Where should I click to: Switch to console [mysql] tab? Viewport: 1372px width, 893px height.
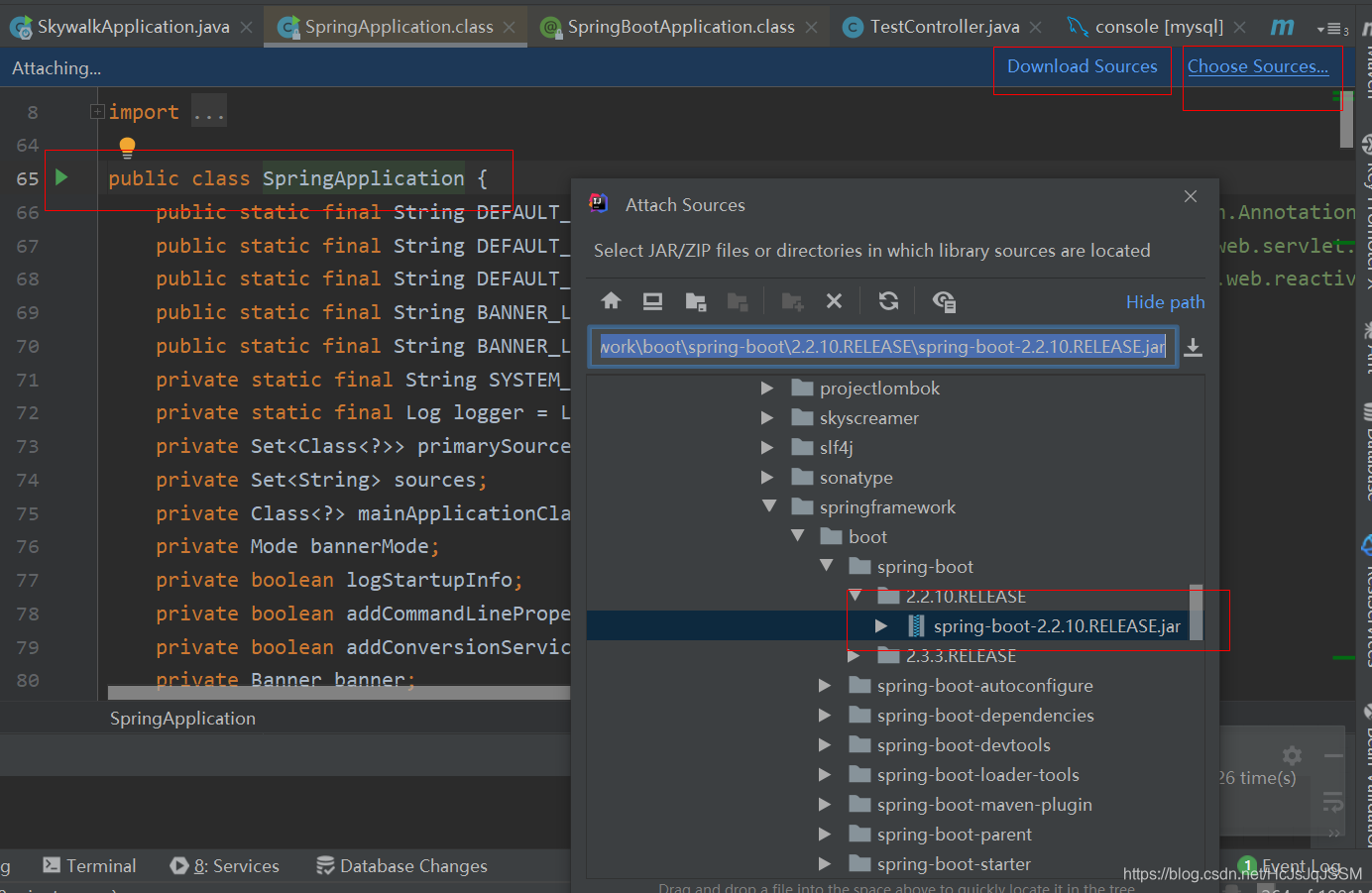[1159, 27]
